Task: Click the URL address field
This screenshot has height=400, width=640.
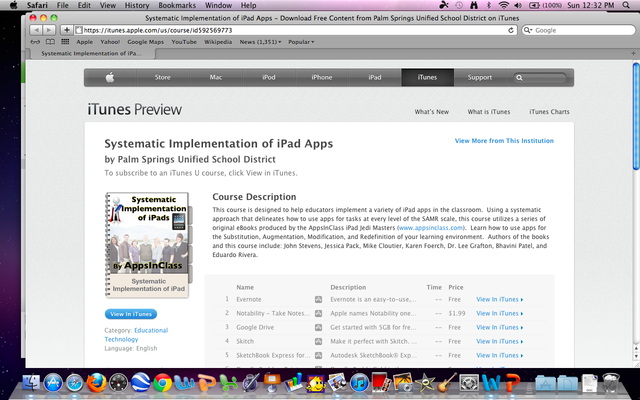Action: [296, 30]
